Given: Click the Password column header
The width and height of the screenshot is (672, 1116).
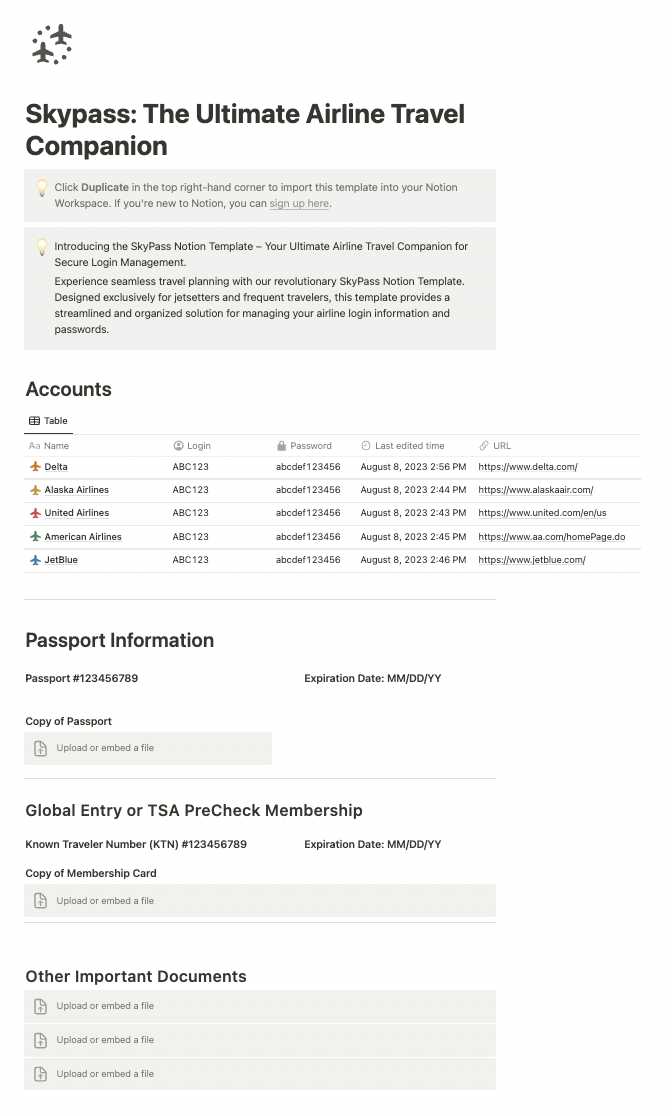Looking at the screenshot, I should (x=310, y=446).
